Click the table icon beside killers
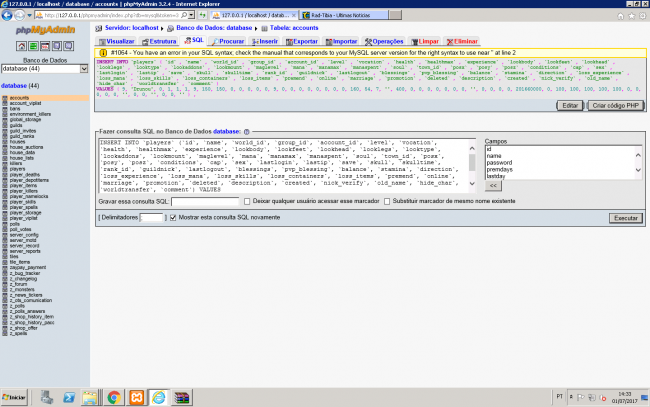 (x=5, y=163)
